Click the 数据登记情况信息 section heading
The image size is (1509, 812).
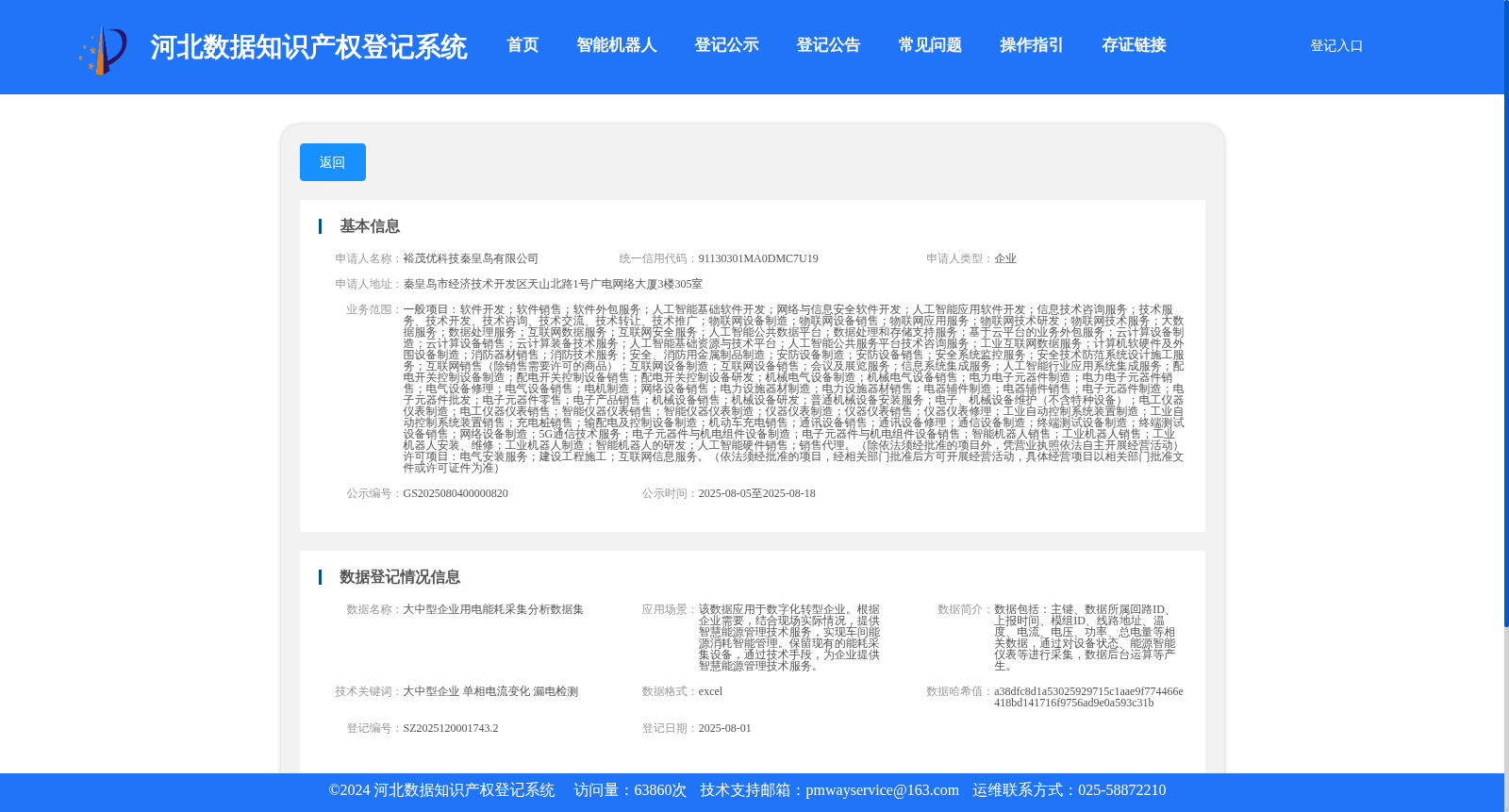point(400,577)
